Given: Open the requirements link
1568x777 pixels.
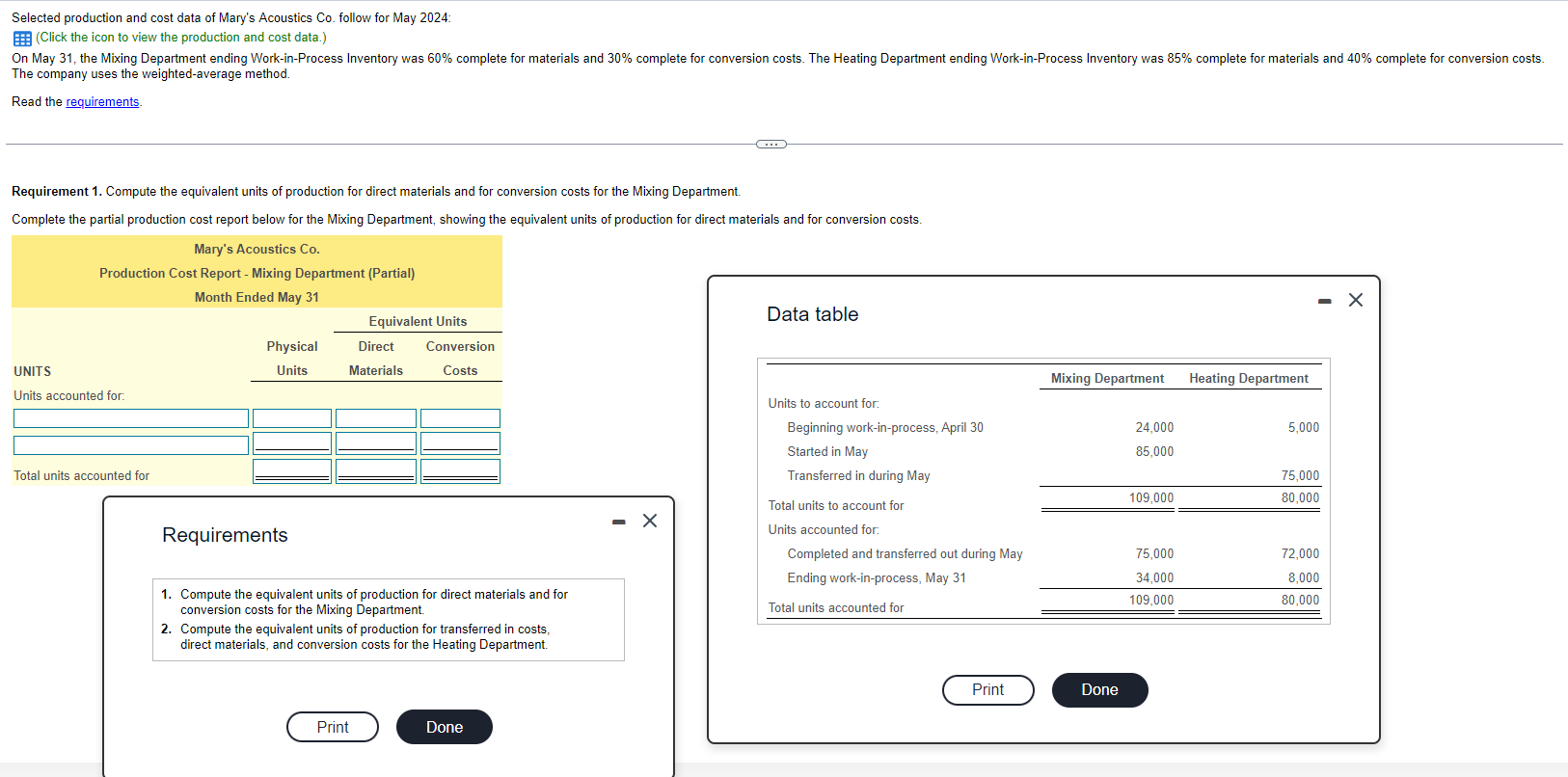Looking at the screenshot, I should 102,102.
